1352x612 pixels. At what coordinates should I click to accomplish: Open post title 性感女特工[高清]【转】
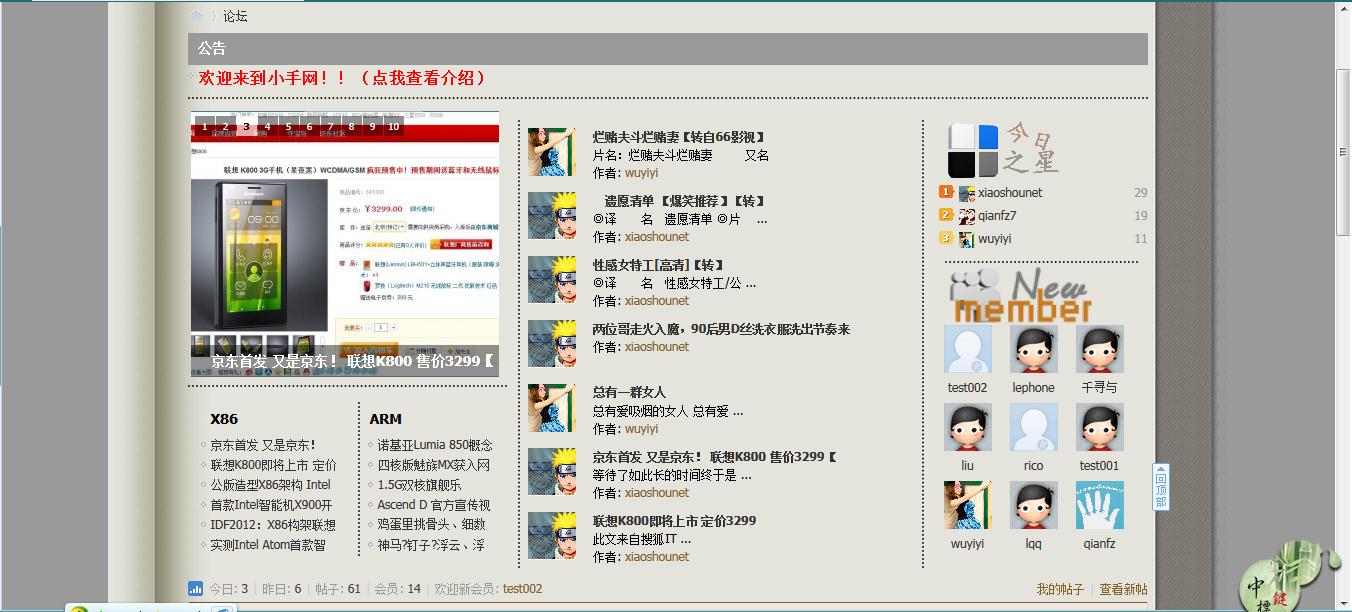coord(658,265)
